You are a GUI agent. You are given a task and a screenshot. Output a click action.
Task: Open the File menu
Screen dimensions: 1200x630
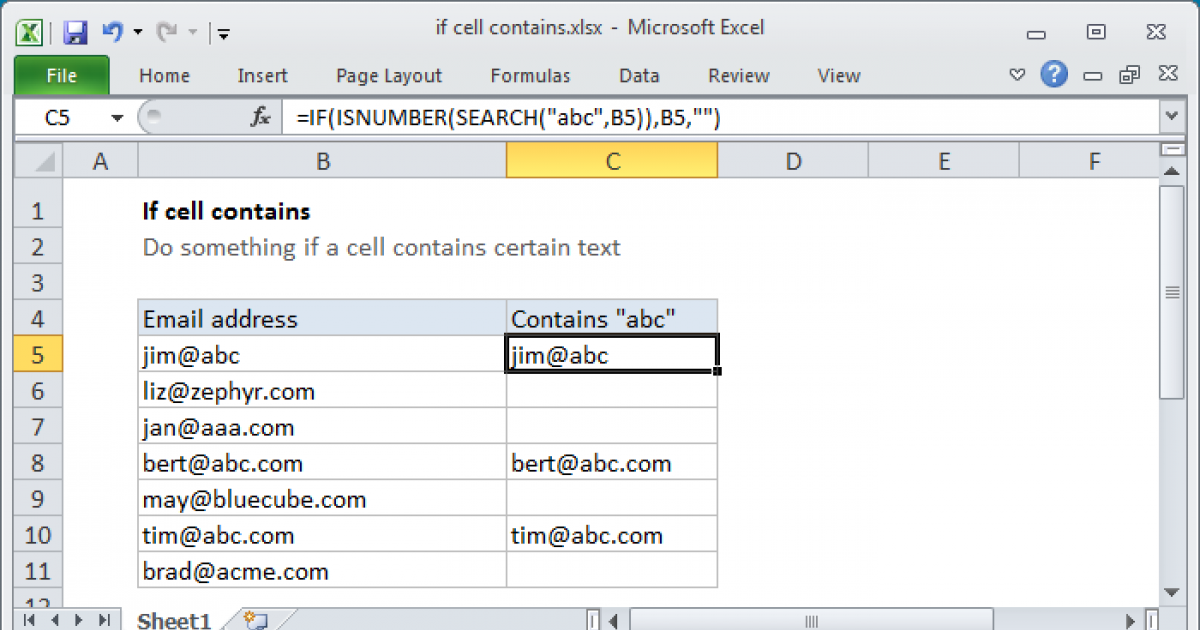pos(61,75)
